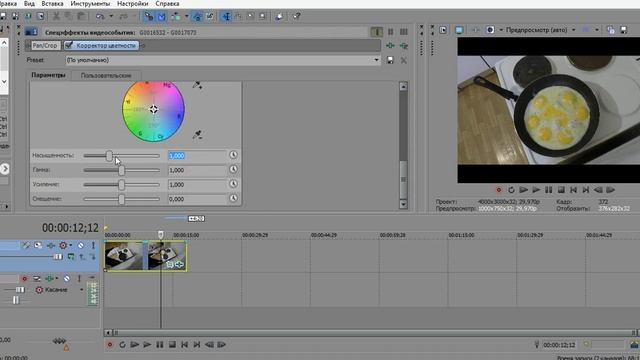Click the Record button in timeline transport
The height and width of the screenshot is (360, 640).
(109, 345)
